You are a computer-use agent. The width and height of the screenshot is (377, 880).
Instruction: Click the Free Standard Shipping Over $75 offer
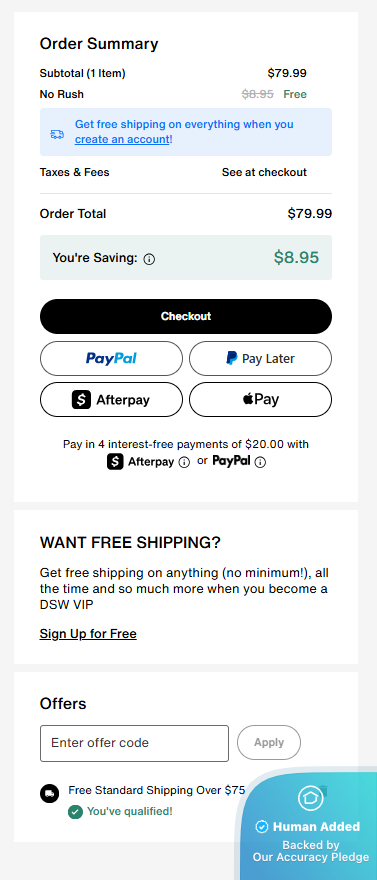click(157, 790)
